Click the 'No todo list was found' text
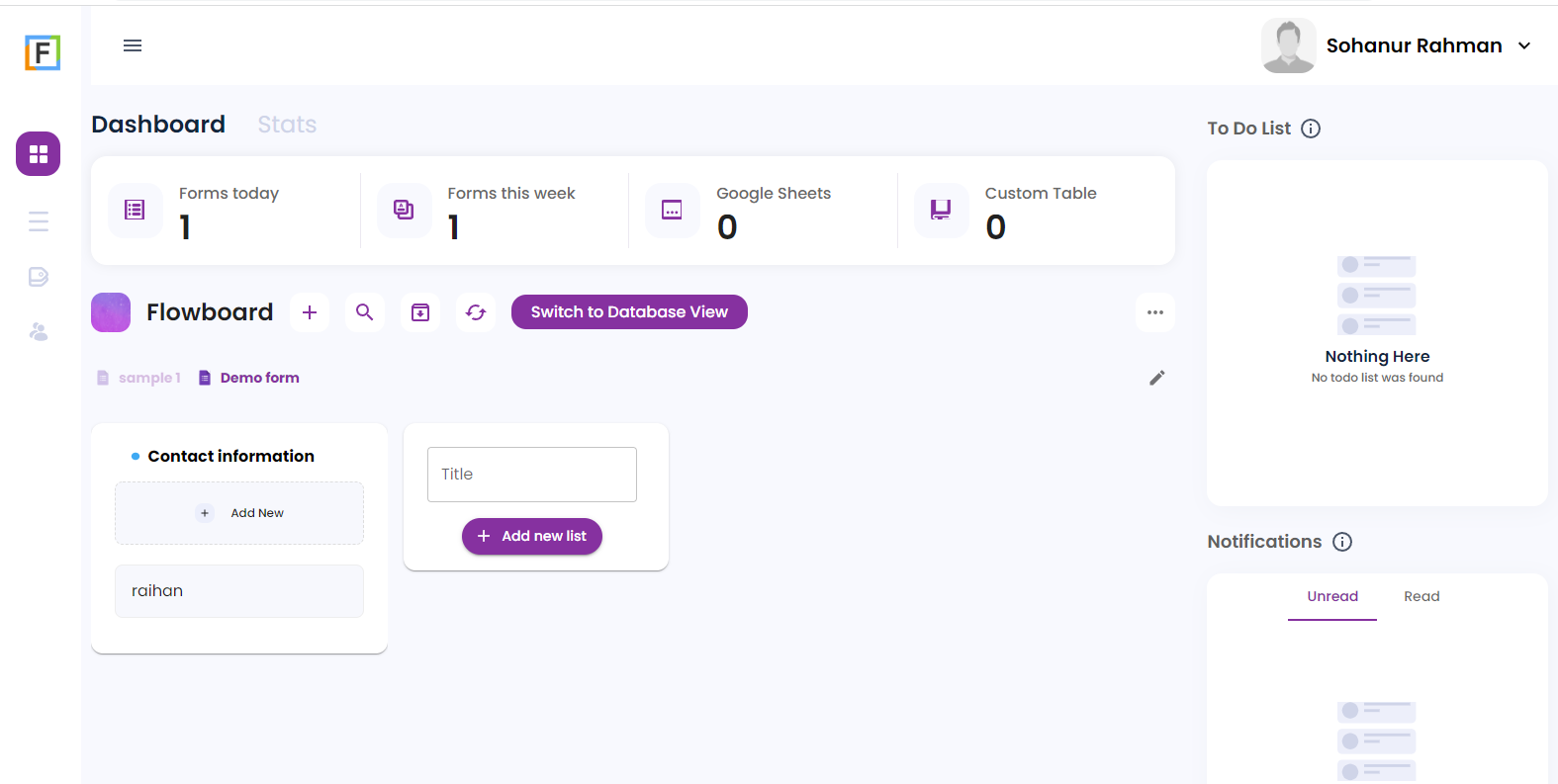The width and height of the screenshot is (1558, 784). [1377, 378]
